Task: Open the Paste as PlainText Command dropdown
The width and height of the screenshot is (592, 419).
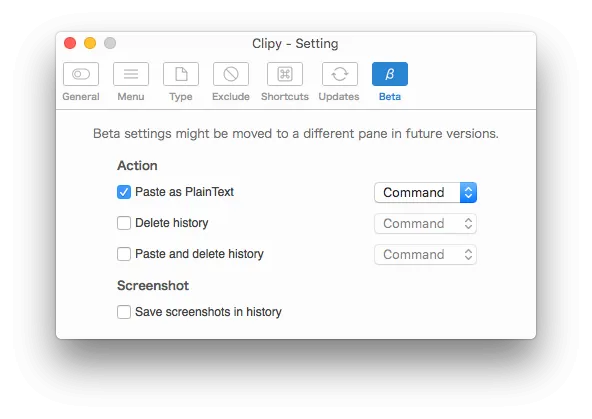Action: click(x=426, y=193)
